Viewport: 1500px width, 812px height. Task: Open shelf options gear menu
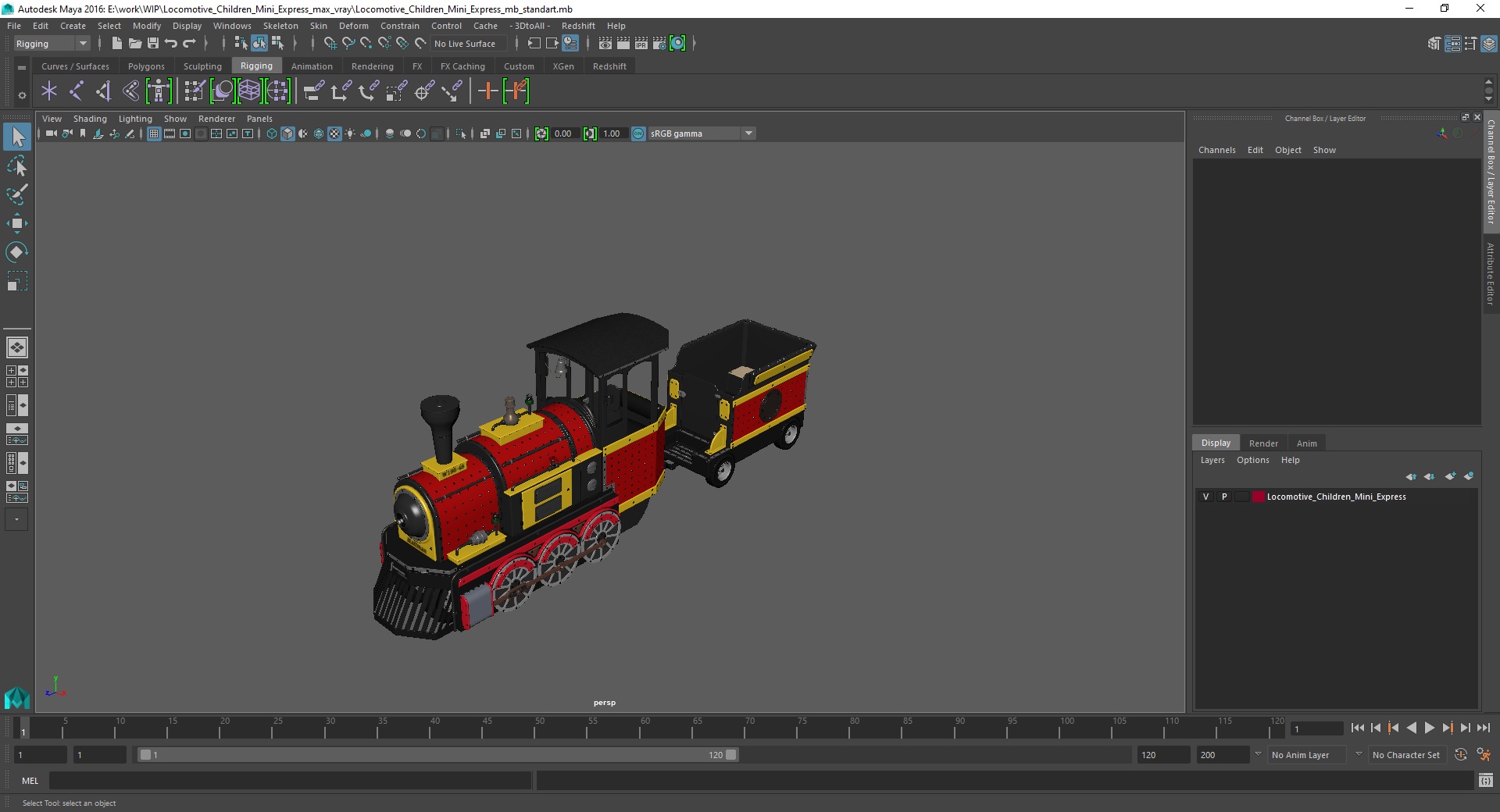(x=22, y=95)
